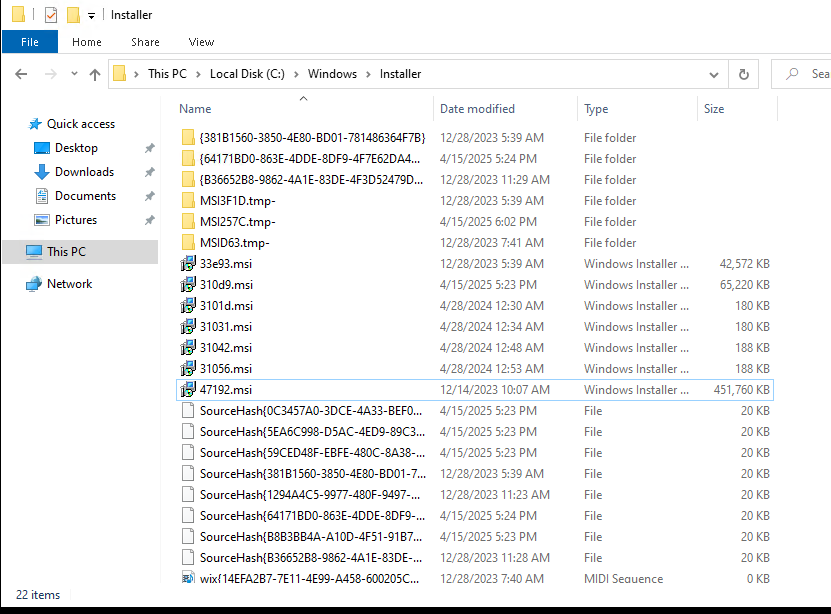Sort files by the Size column
The height and width of the screenshot is (614, 831).
[714, 109]
